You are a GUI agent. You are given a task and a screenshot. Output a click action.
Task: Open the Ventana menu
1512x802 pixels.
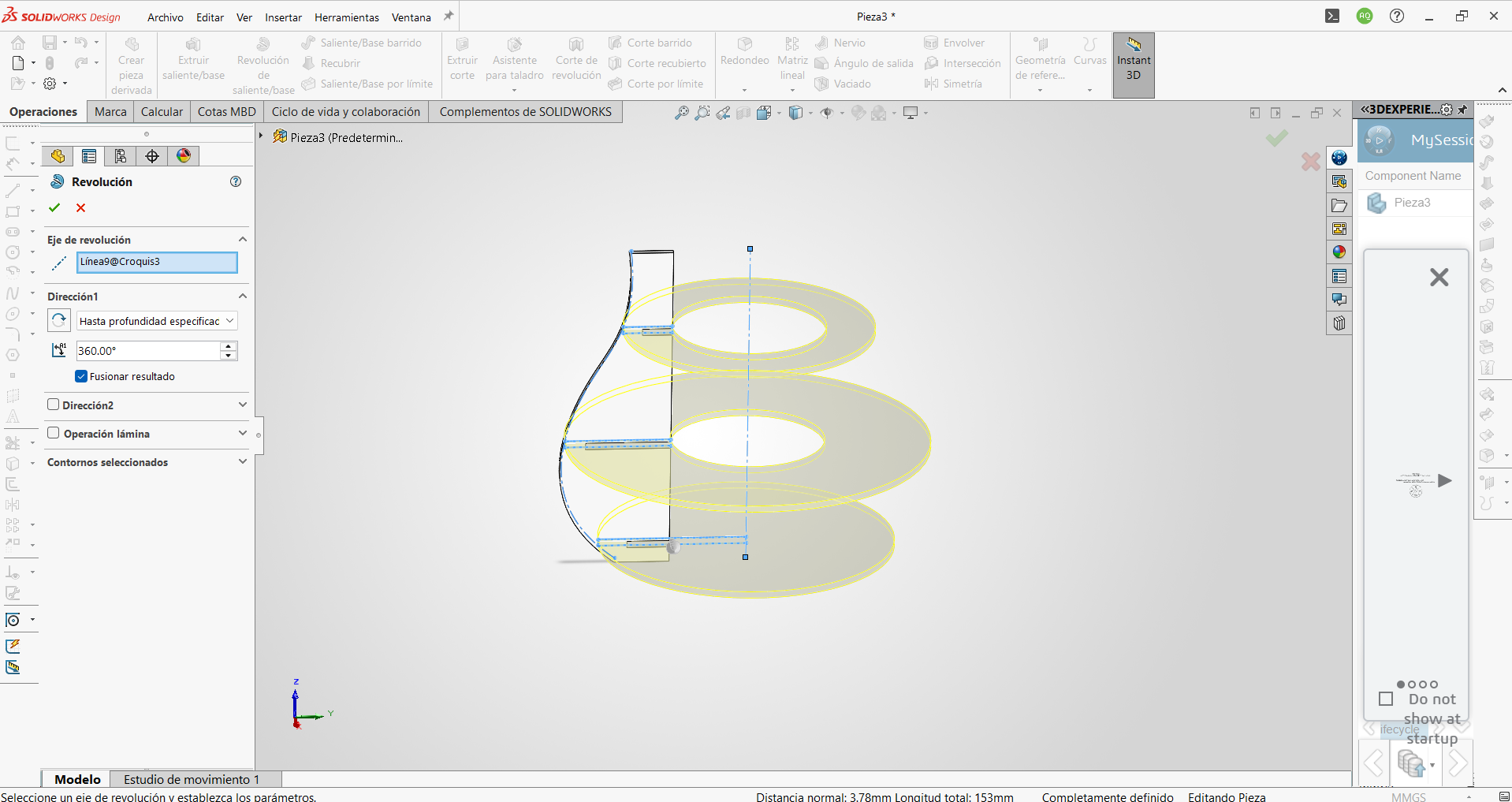[x=412, y=17]
